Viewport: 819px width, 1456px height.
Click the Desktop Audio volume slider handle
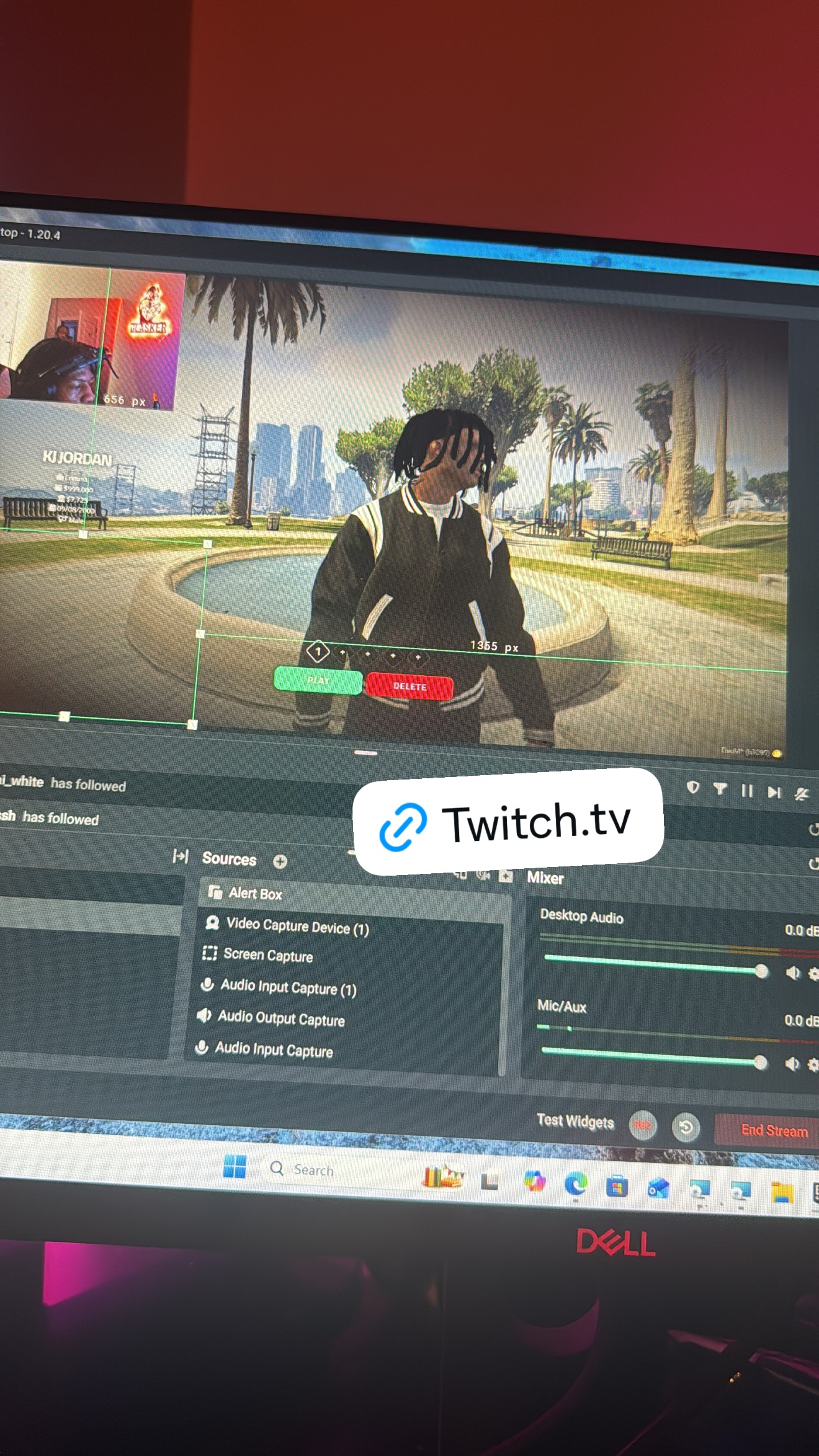[761, 971]
